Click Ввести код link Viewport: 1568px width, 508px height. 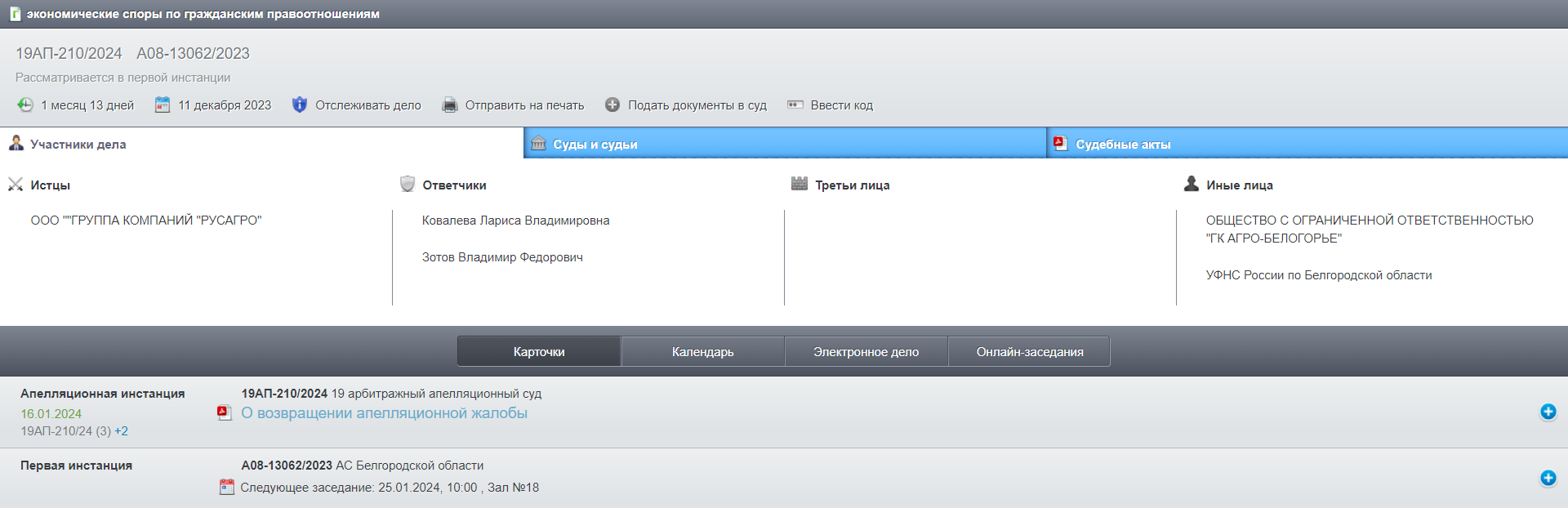[x=842, y=105]
